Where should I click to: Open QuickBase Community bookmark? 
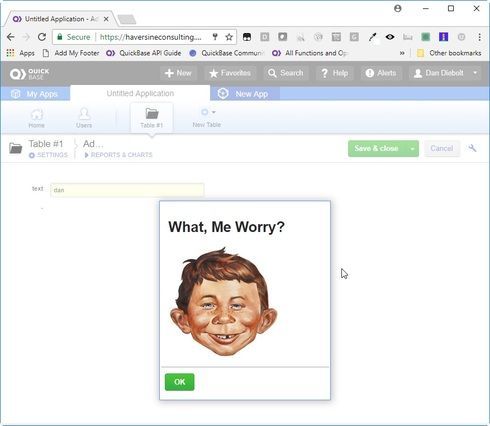(x=227, y=53)
